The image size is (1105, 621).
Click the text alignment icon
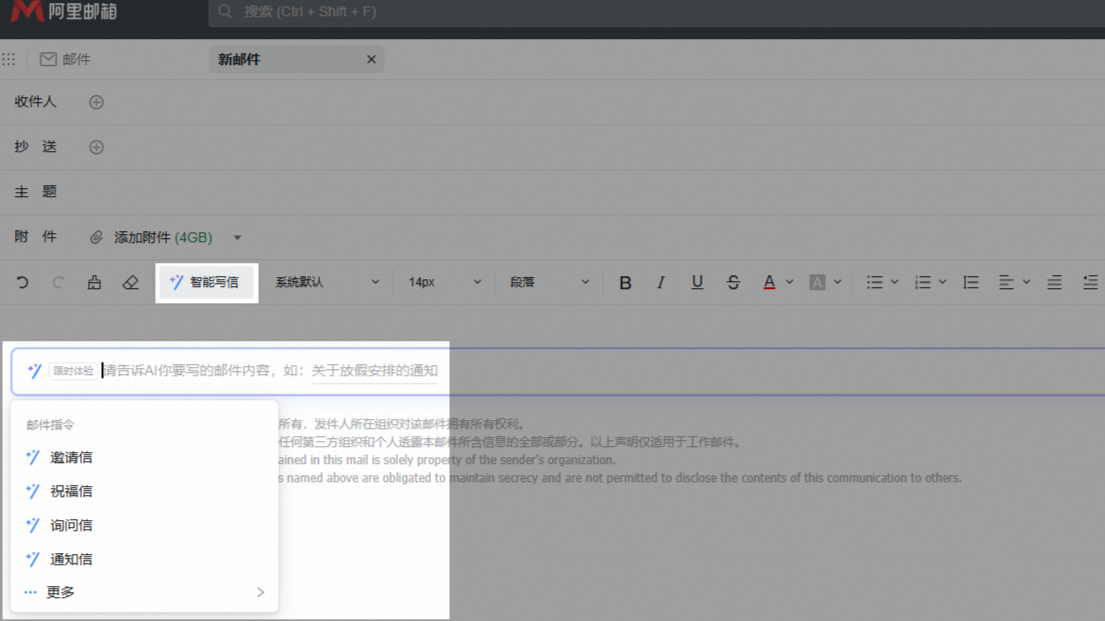coord(1006,282)
